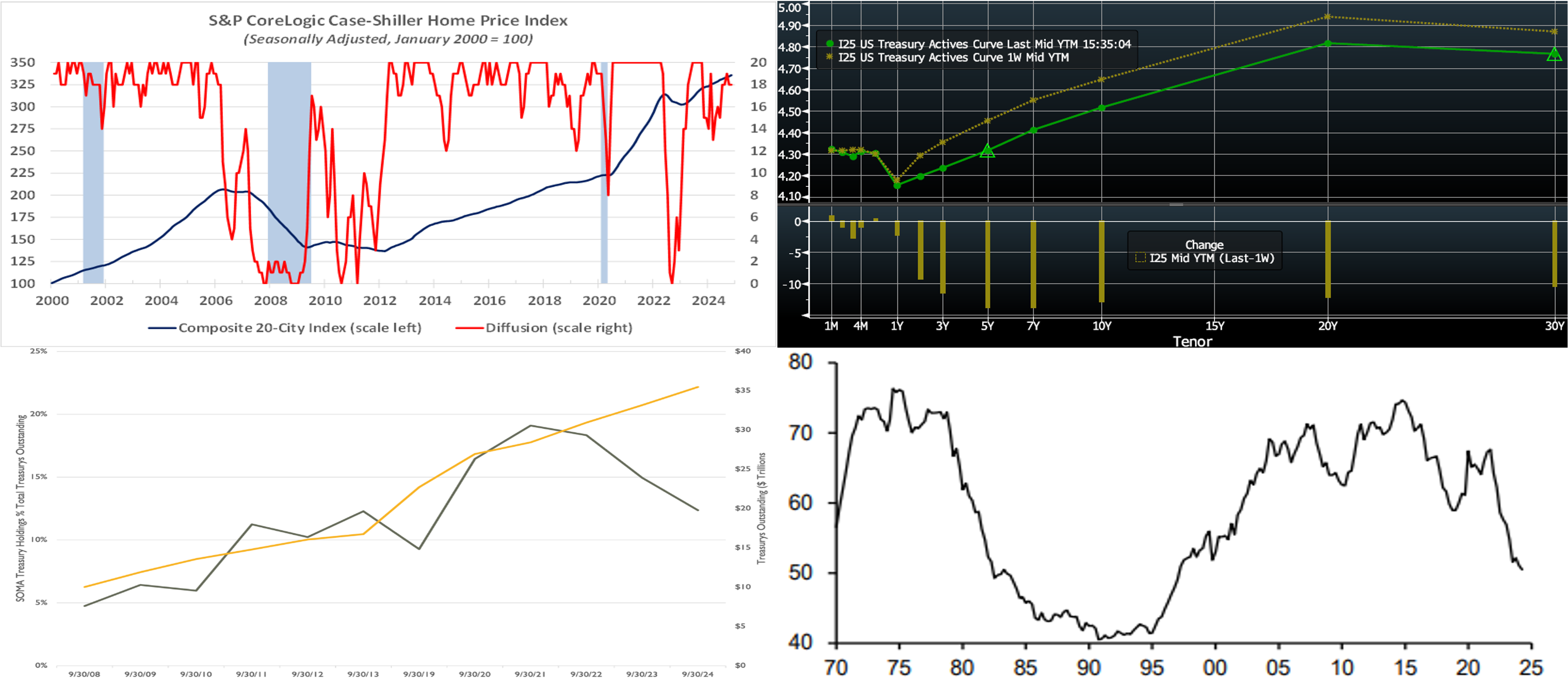The height and width of the screenshot is (680, 1568).
Task: Select the 1M tenor axis label
Action: pyautogui.click(x=831, y=326)
